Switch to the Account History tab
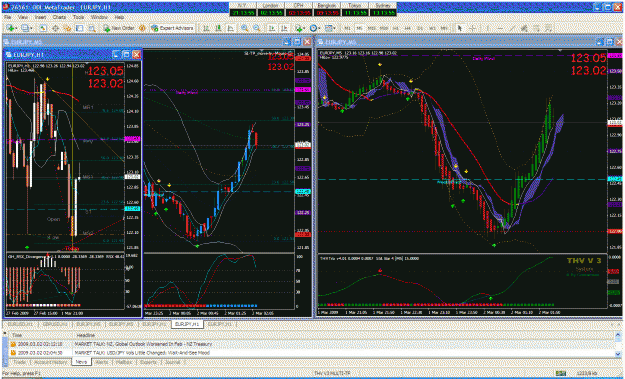The width and height of the screenshot is (625, 379). (50, 362)
